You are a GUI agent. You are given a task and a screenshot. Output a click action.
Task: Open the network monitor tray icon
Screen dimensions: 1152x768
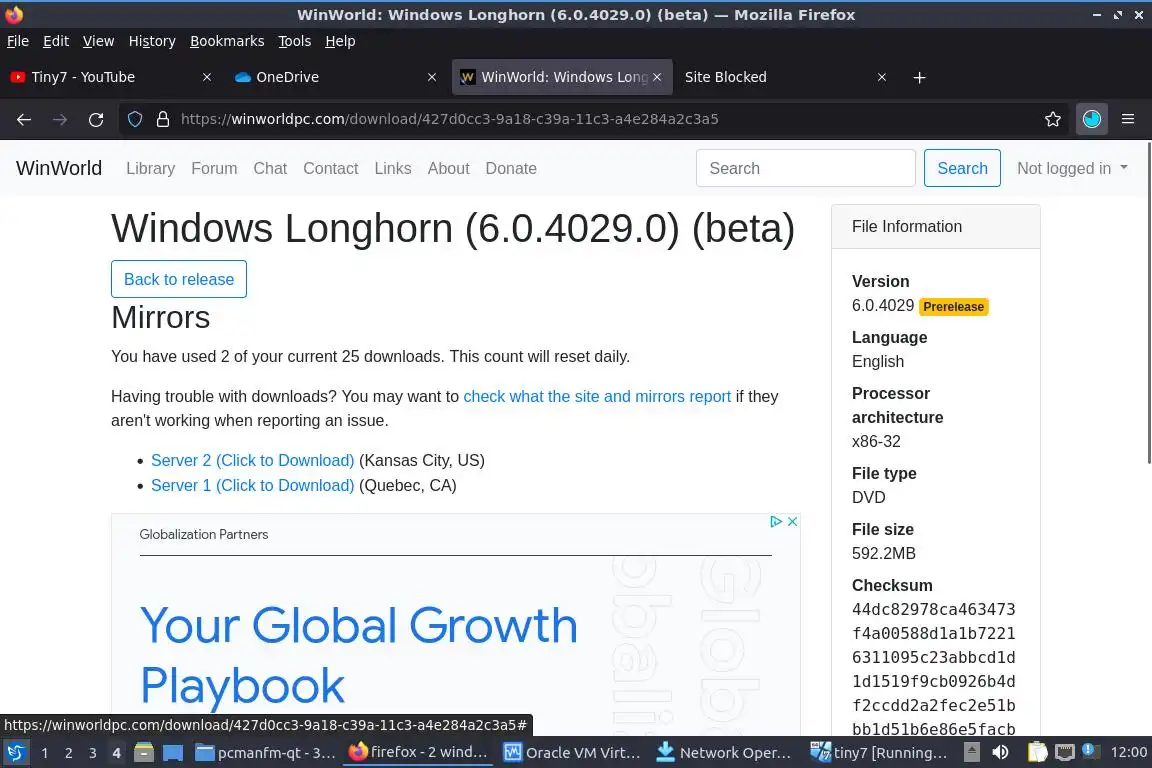[1065, 753]
